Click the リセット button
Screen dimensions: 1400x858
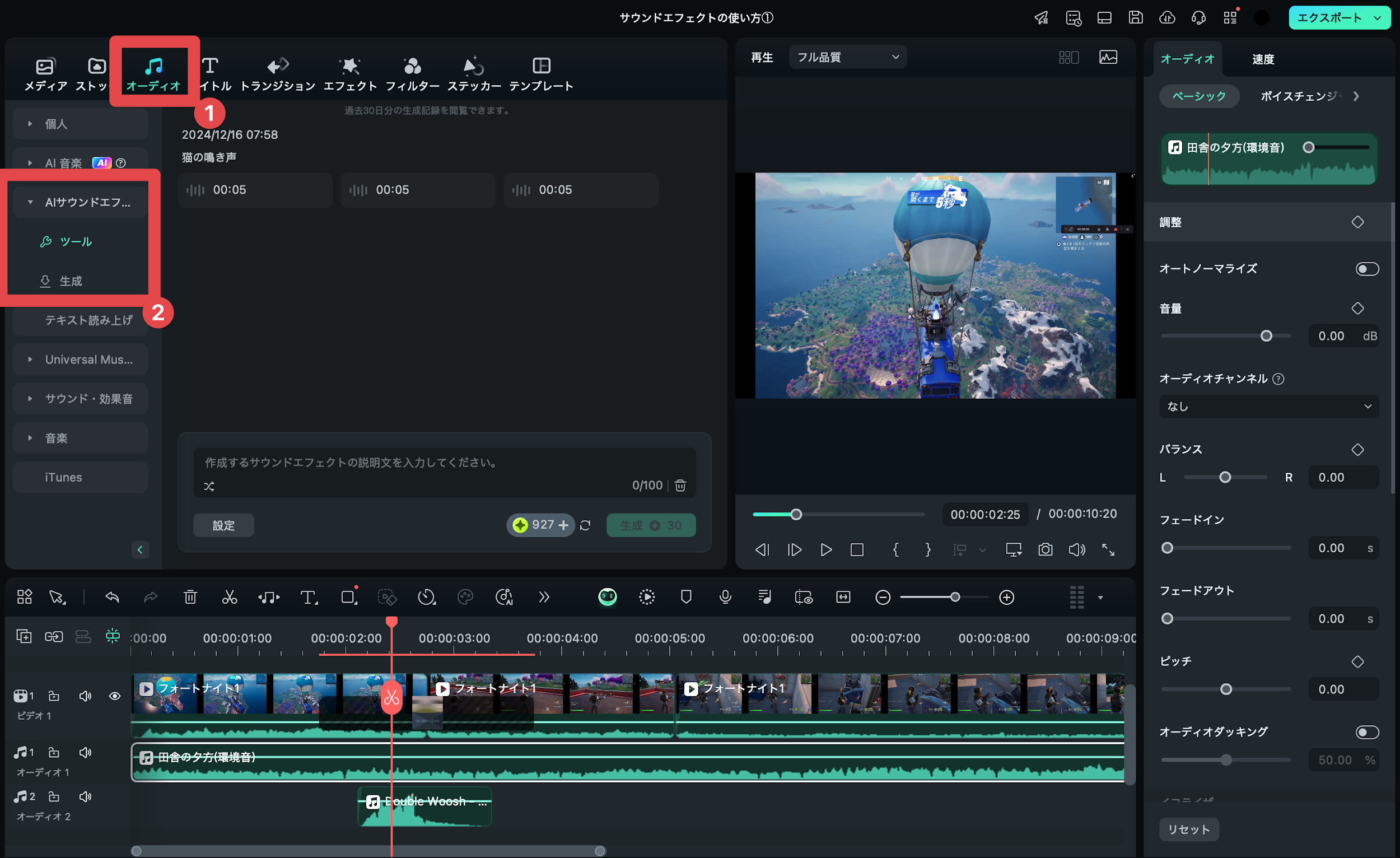pos(1189,829)
